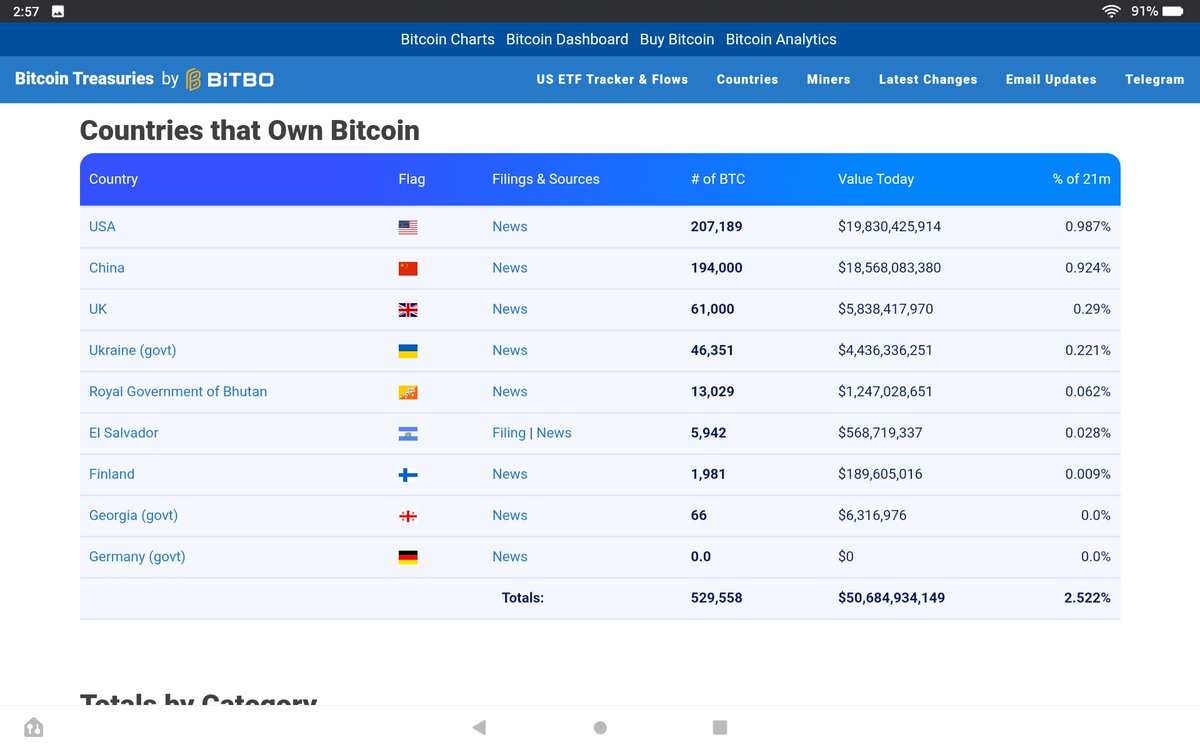Screen dimensions: 1200x750
Task: Open the UK country link
Action: 98,309
